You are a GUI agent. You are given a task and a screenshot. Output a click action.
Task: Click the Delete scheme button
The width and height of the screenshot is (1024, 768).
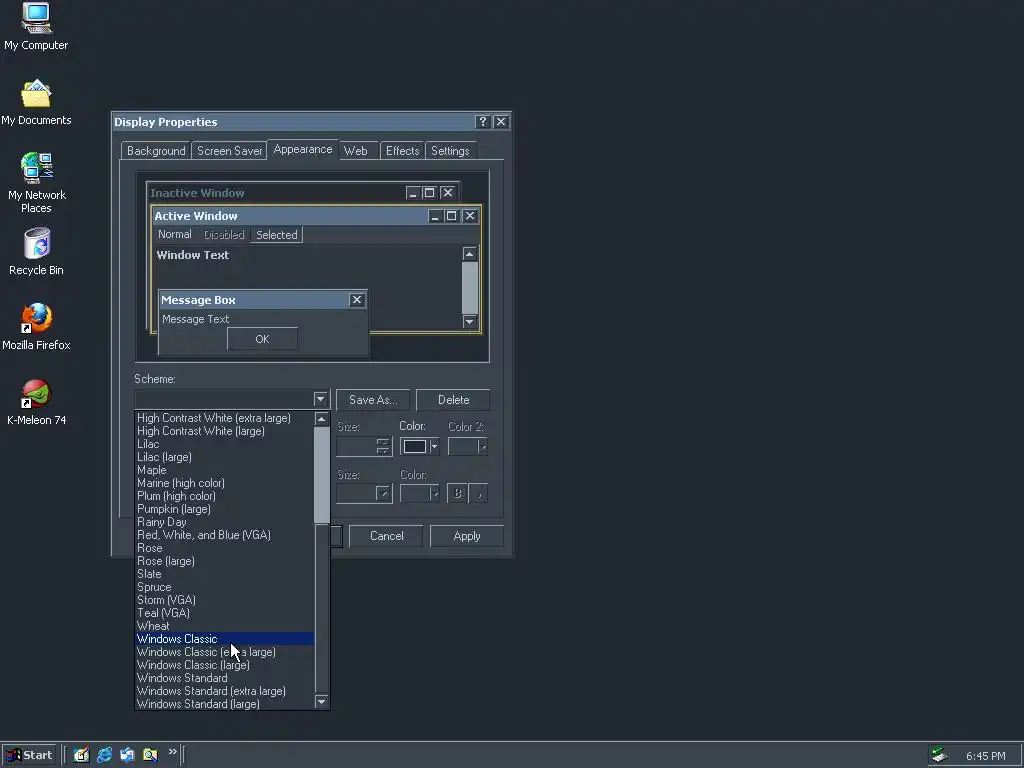click(x=453, y=400)
